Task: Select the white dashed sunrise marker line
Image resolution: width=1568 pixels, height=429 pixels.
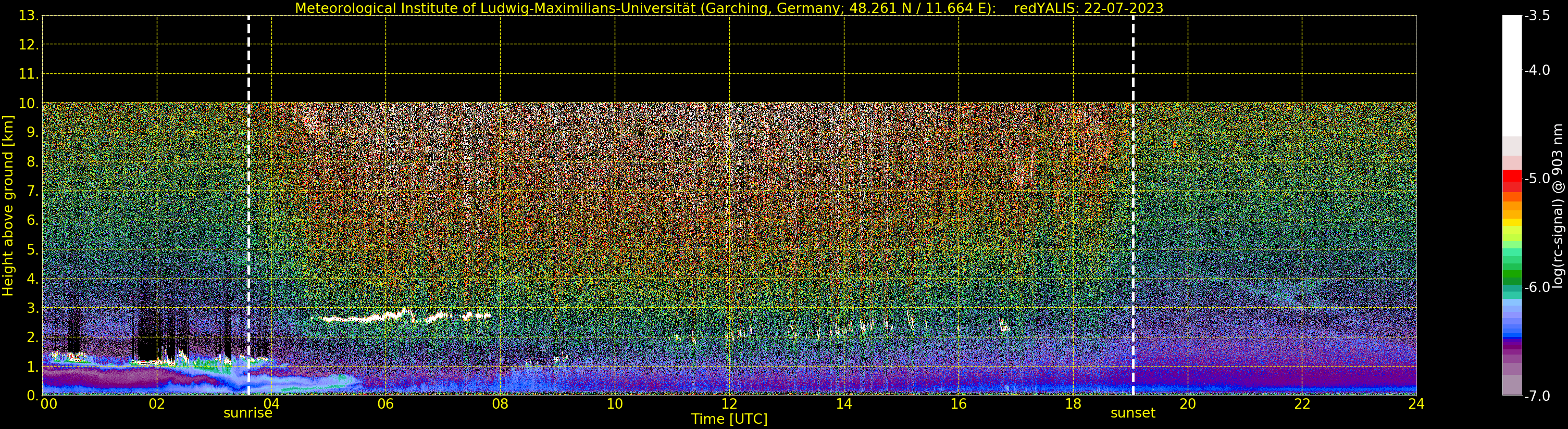Action: 248,205
